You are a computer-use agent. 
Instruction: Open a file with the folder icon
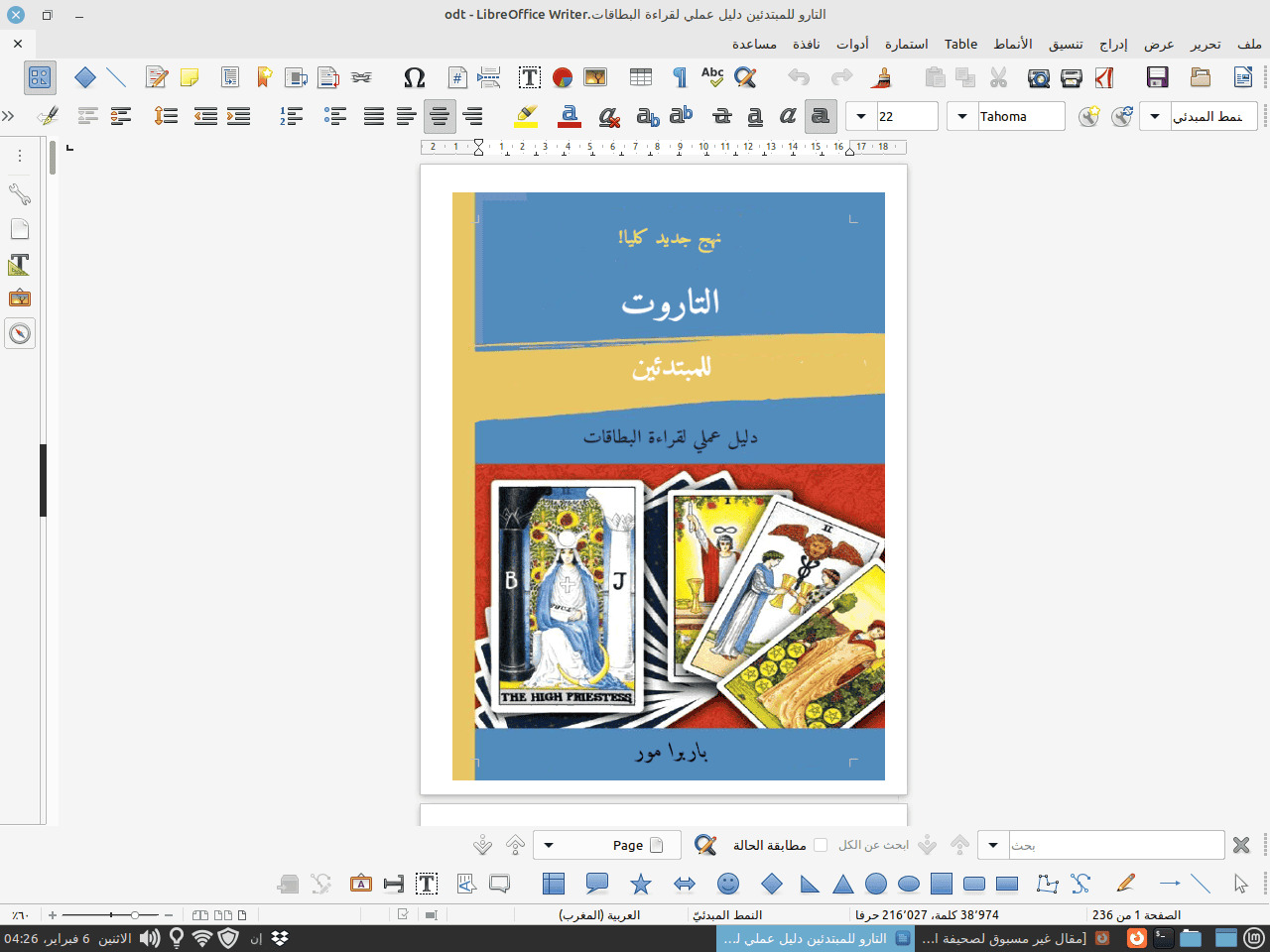click(x=1201, y=77)
